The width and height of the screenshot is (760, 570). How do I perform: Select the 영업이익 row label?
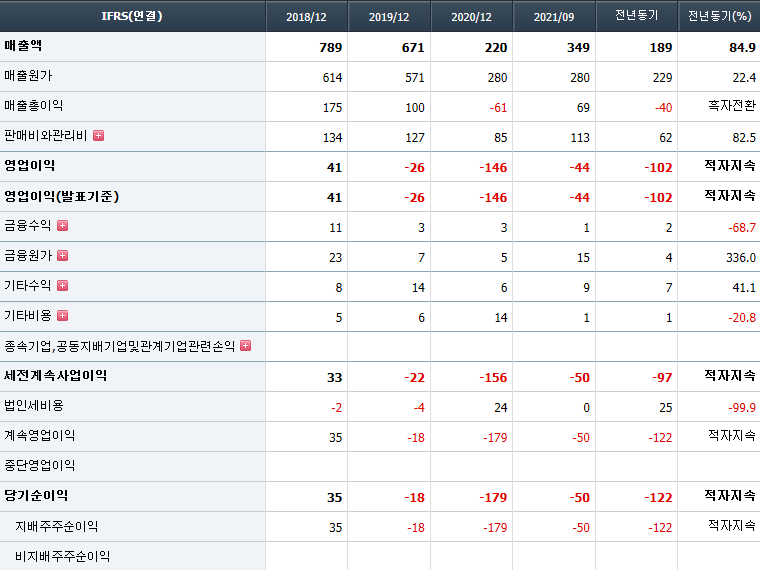29,166
